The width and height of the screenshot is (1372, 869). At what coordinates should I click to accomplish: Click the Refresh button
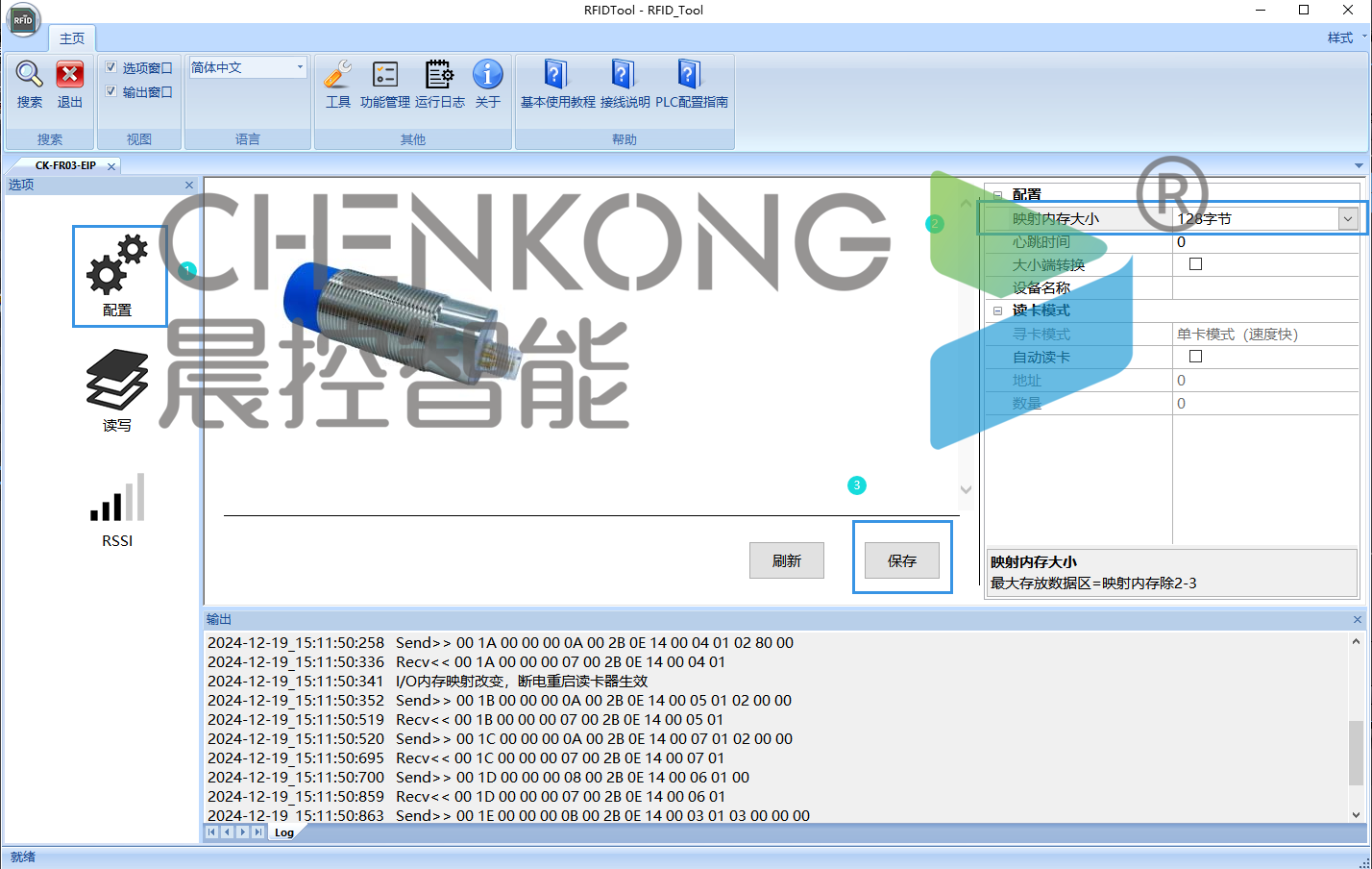[786, 560]
